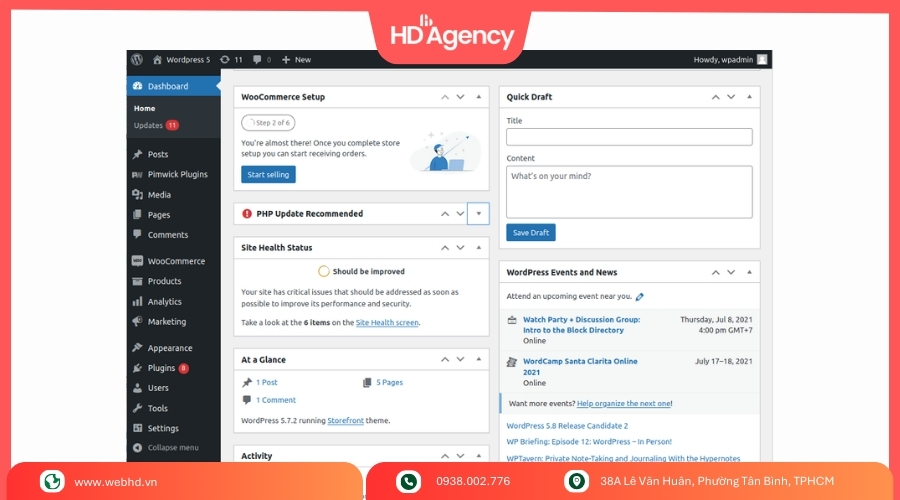The height and width of the screenshot is (500, 900).
Task: Click the pencil icon to edit event location
Action: click(x=640, y=297)
